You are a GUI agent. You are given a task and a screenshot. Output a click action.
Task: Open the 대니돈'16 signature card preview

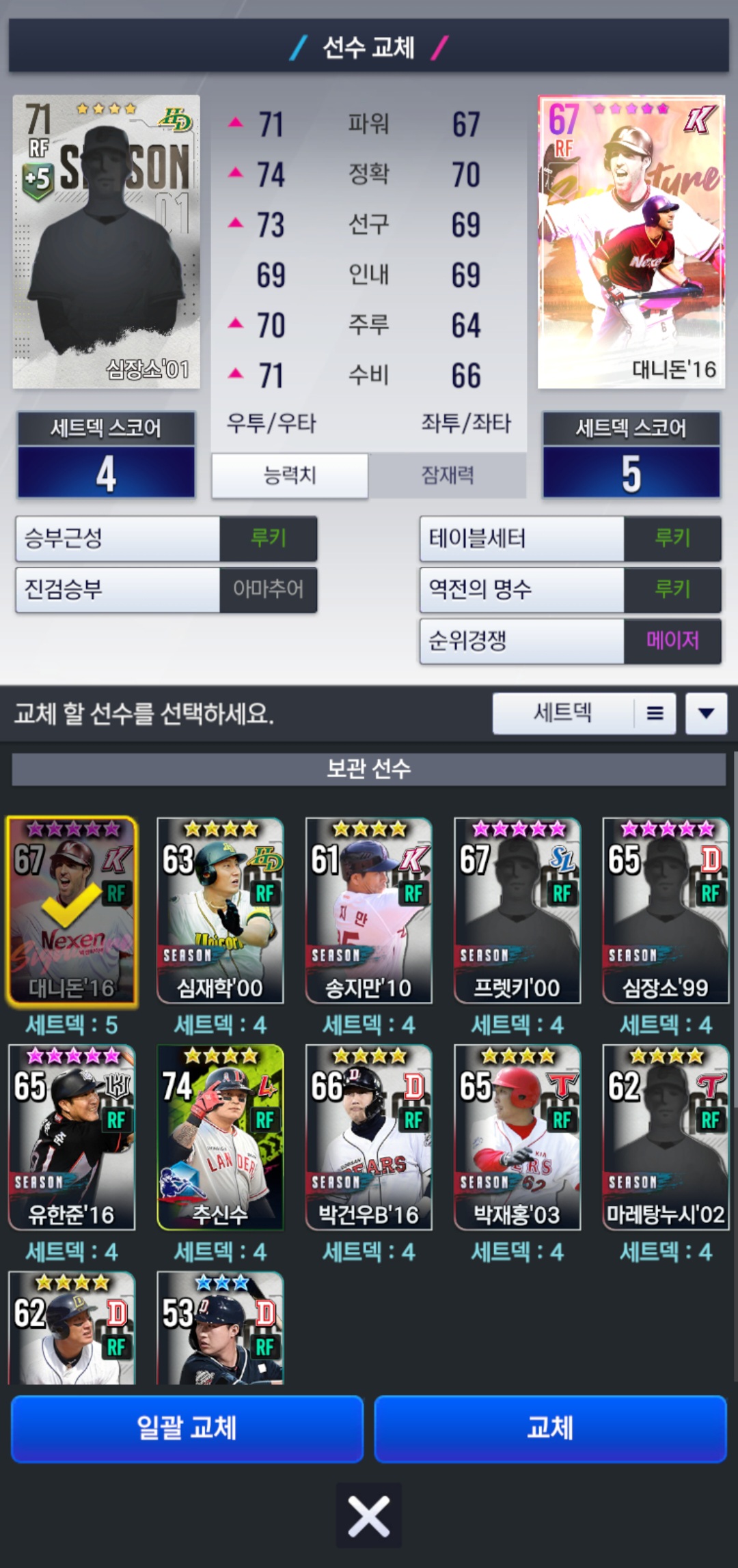(631, 242)
